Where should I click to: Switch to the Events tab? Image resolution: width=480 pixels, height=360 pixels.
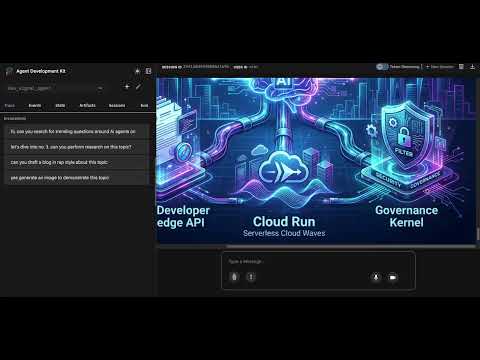point(35,105)
